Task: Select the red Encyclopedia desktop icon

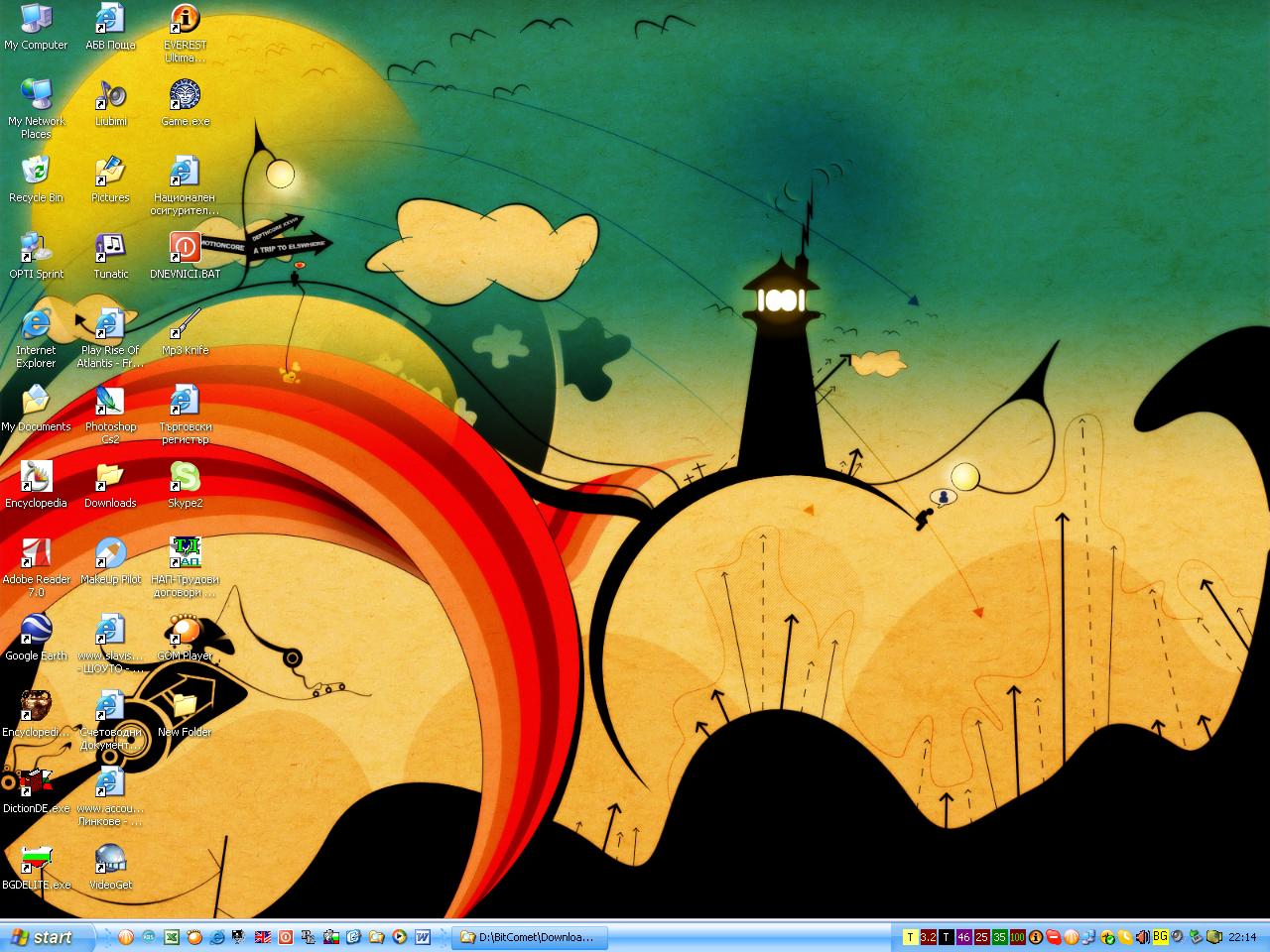Action: (36, 486)
